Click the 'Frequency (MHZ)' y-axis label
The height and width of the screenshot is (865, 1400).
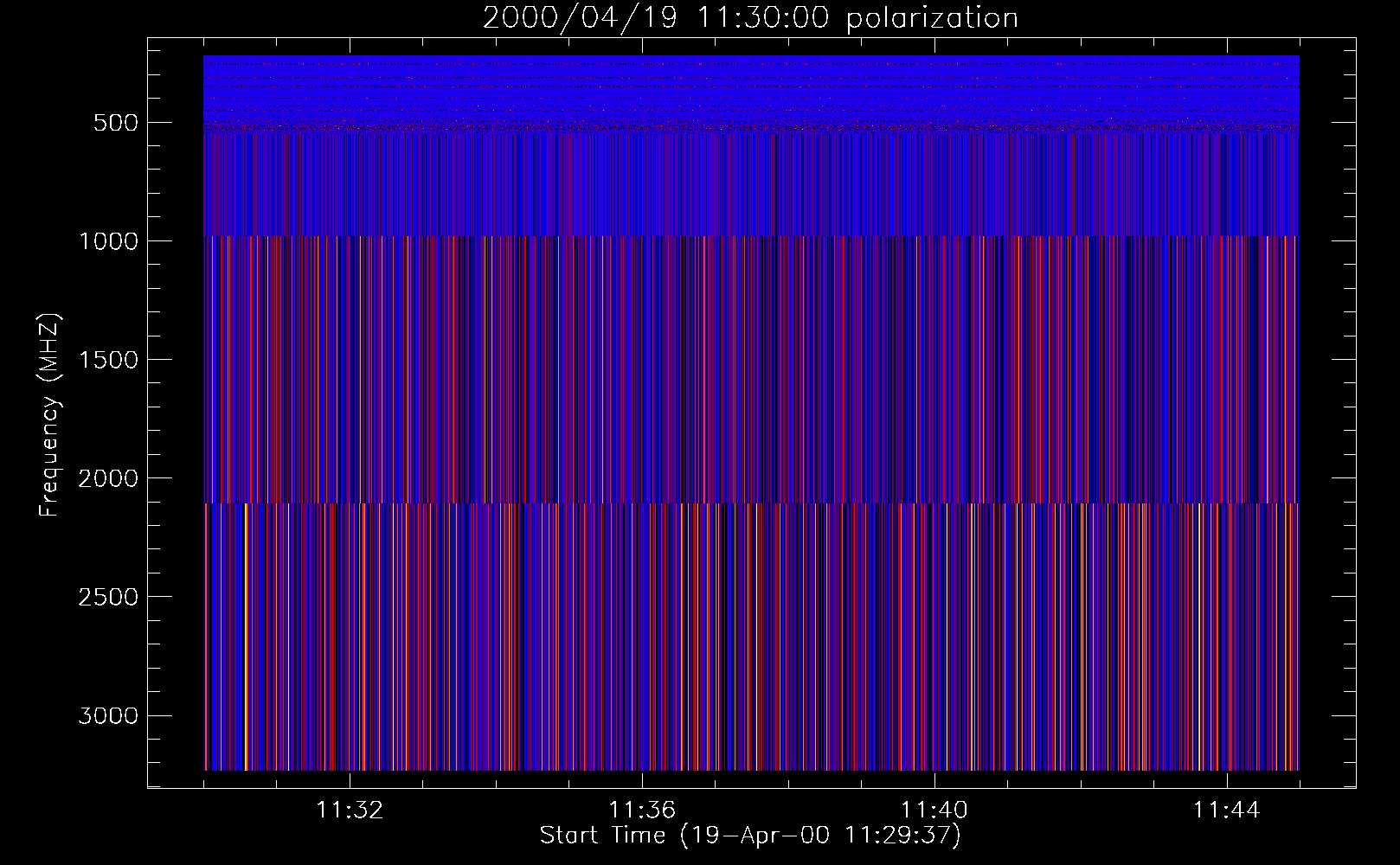point(50,415)
